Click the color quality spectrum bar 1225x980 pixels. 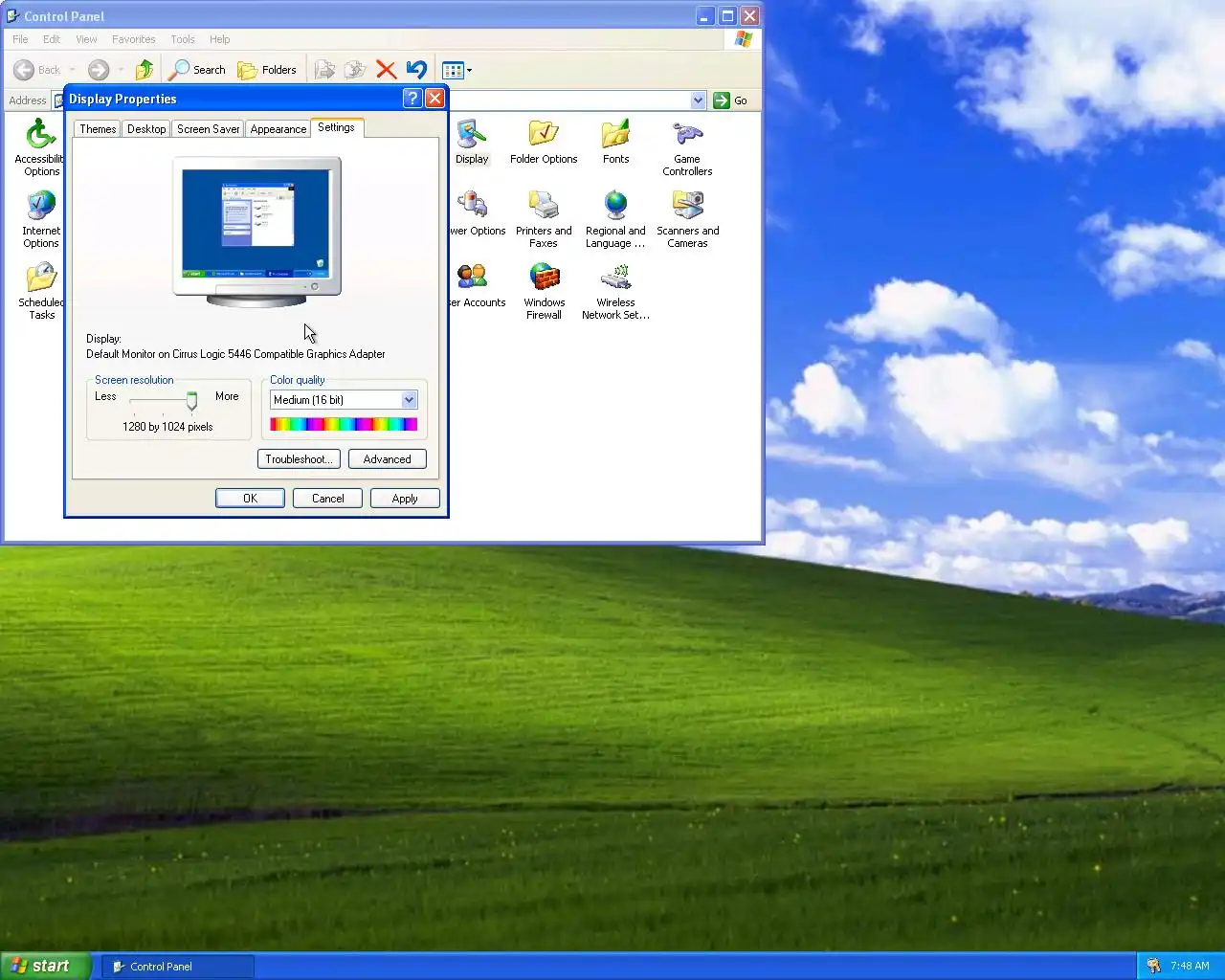click(344, 424)
